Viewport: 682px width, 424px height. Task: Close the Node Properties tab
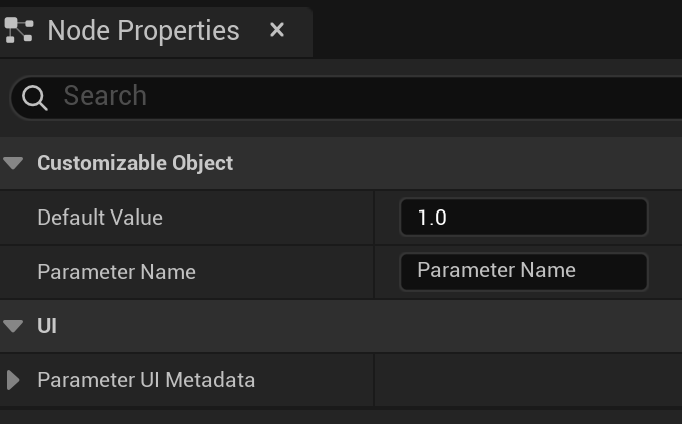pos(277,30)
